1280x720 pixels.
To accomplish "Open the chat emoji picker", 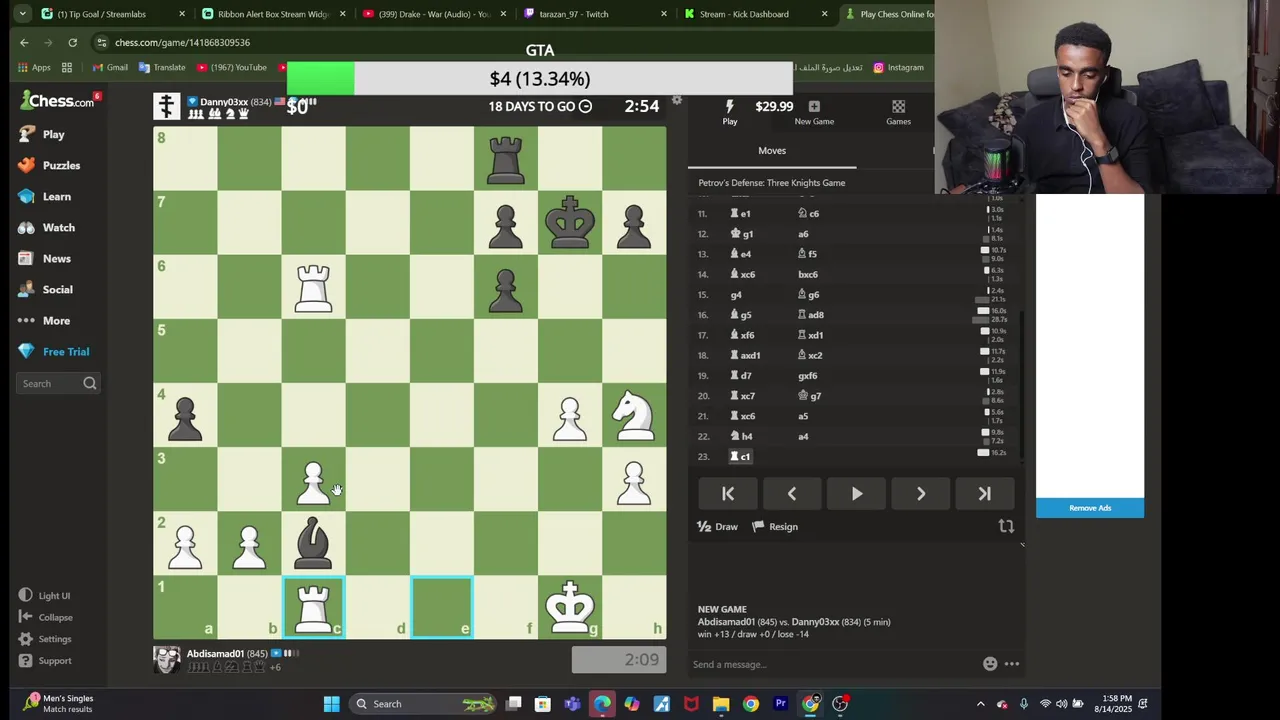I will pyautogui.click(x=990, y=664).
